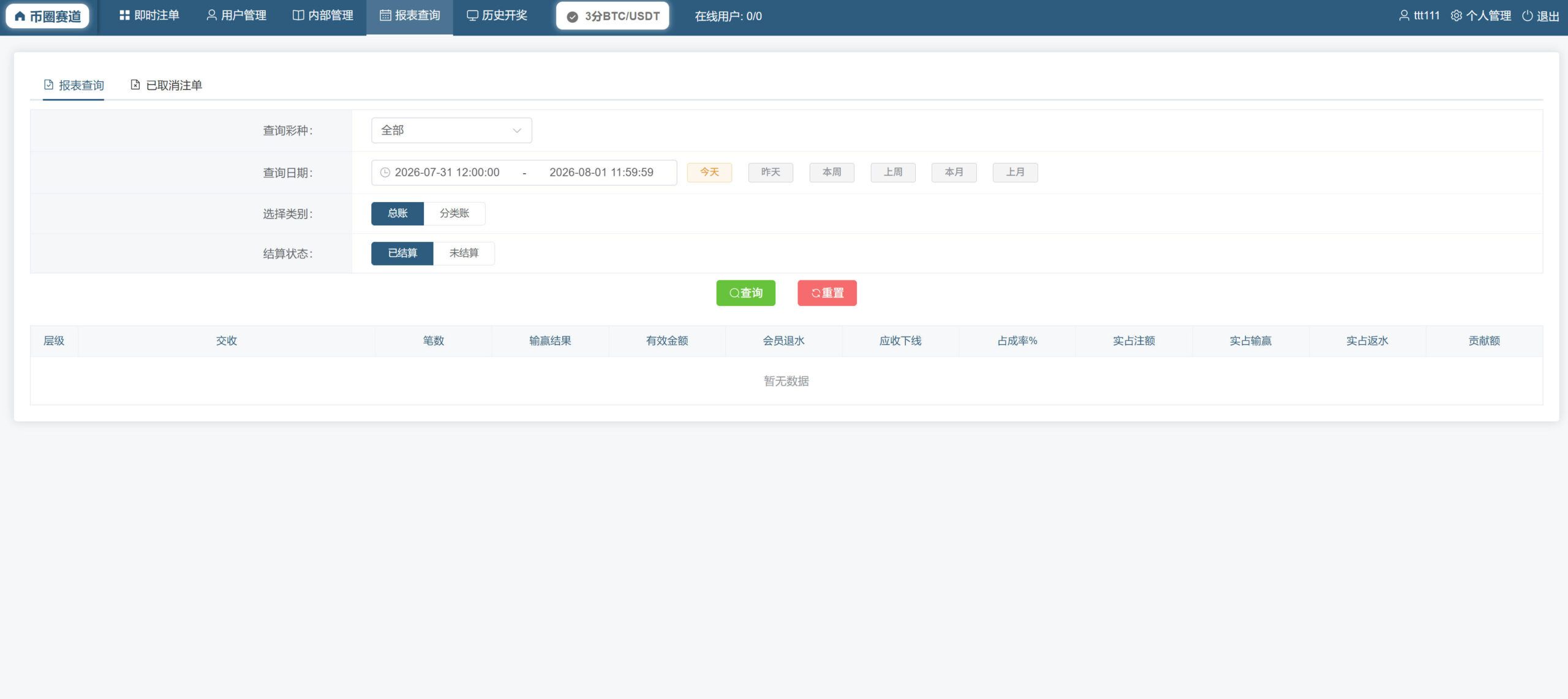Click the monitor icon beside 历史开奖
1568x699 pixels.
tap(472, 16)
